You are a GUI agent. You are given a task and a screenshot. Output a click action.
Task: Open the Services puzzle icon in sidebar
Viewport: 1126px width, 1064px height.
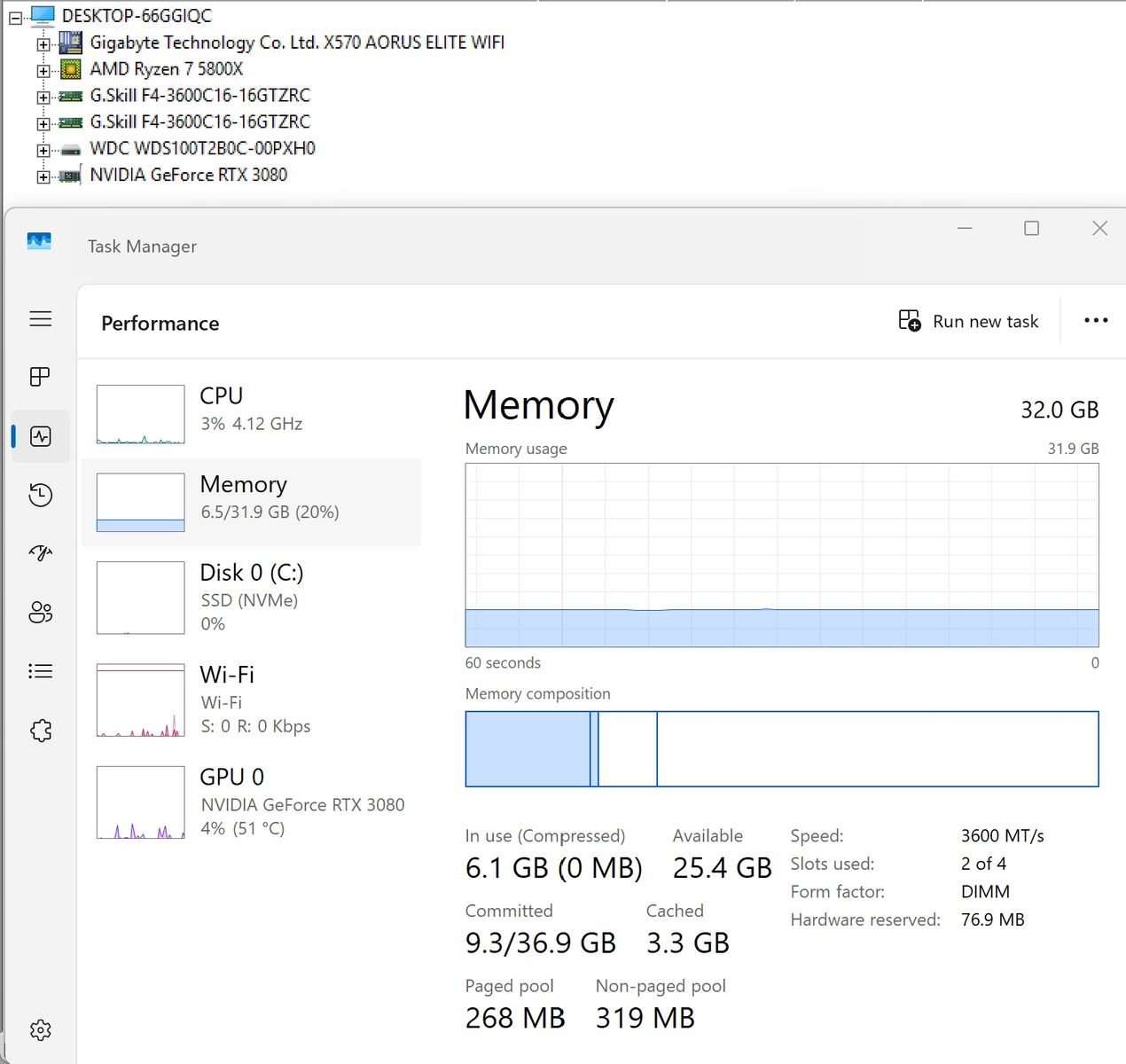(x=40, y=731)
